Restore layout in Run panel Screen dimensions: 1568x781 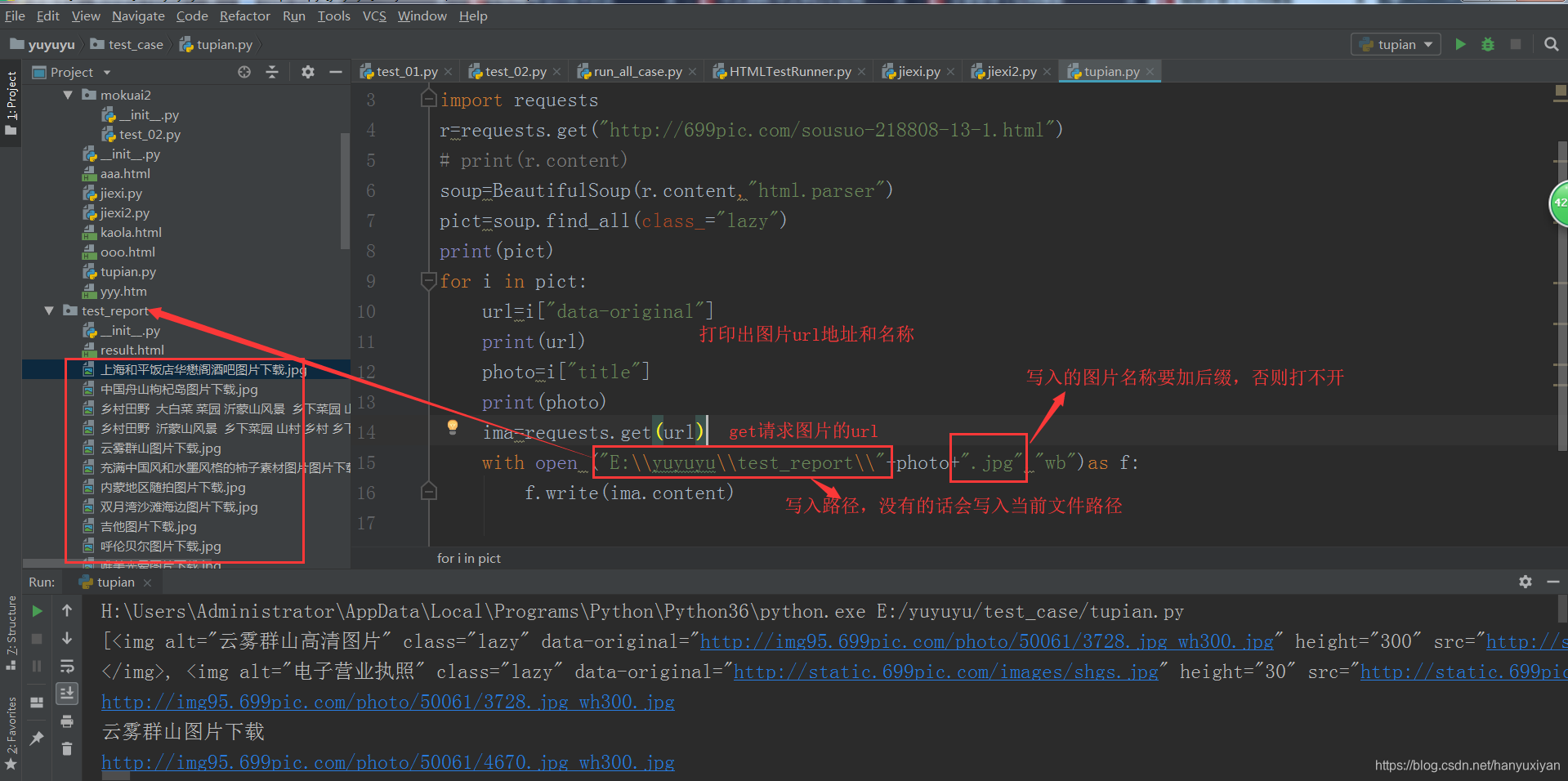(37, 702)
